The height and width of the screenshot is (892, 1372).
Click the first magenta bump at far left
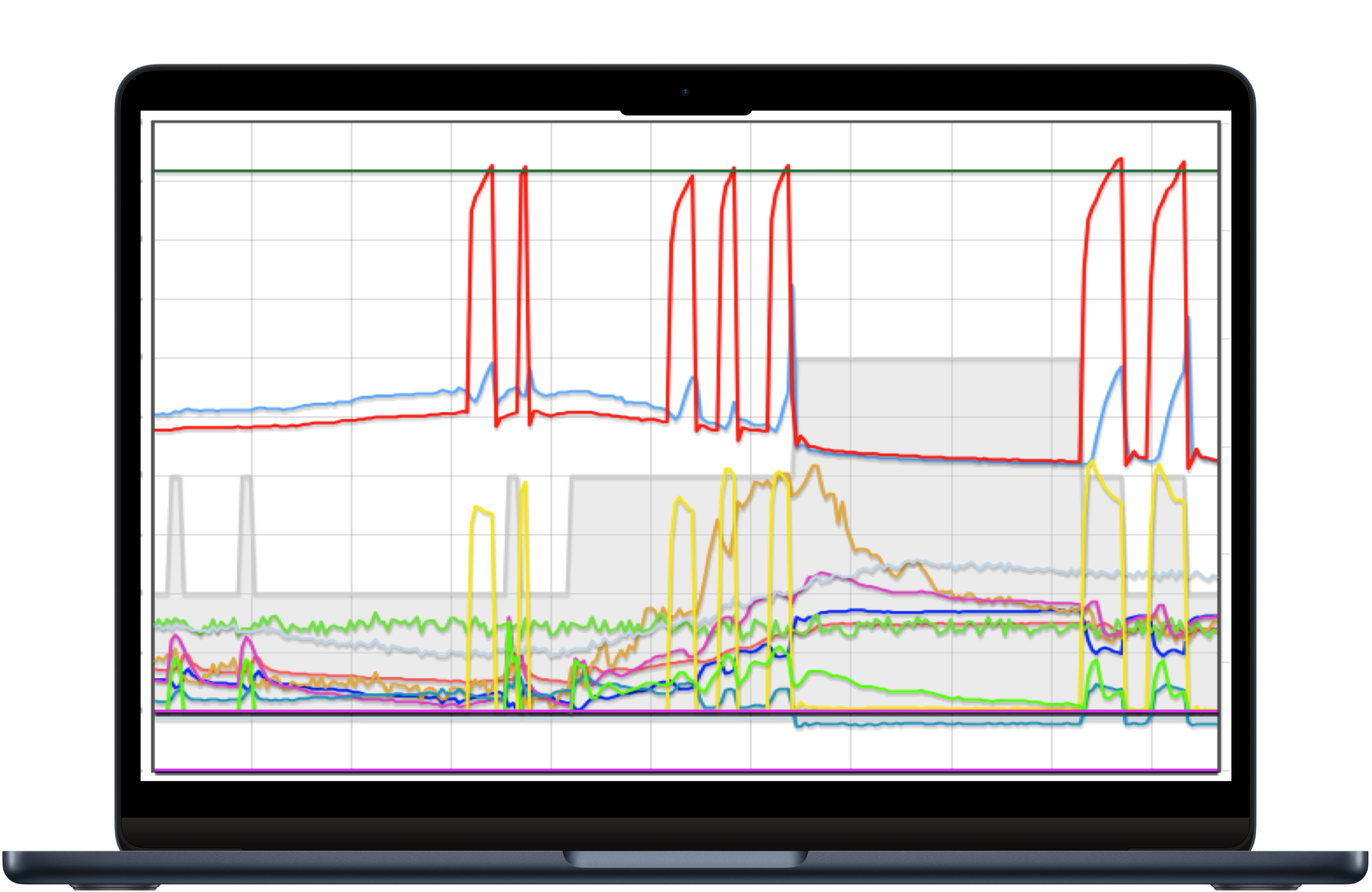coord(176,637)
